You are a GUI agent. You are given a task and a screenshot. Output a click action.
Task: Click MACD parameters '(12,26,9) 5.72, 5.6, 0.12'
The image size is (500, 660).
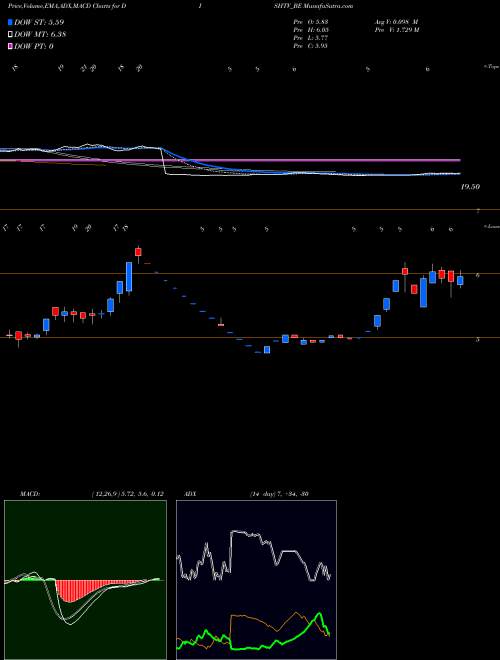(x=127, y=494)
